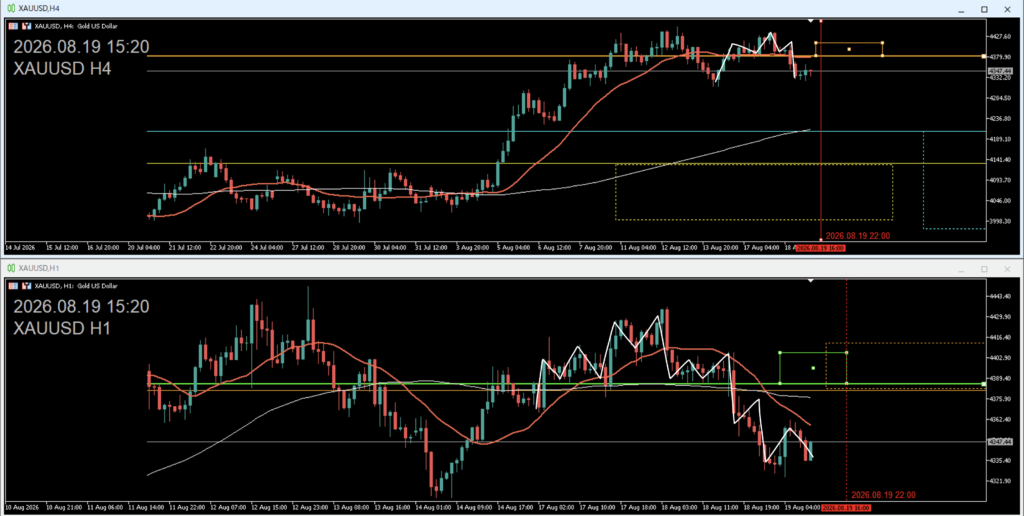Maximize the XAUUSD,H4 chart window
The image size is (1024, 516).
coord(984,9)
